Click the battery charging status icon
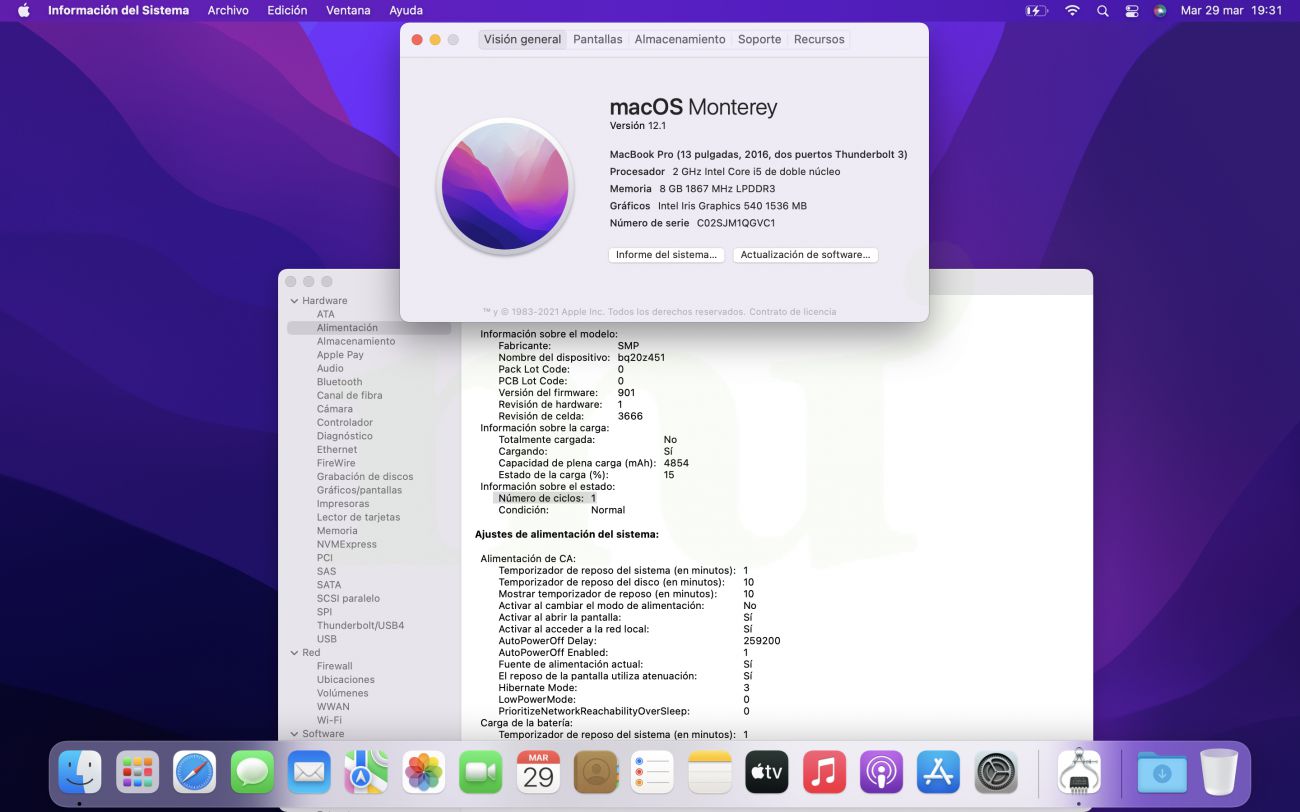Screen dimensions: 1300x812 [x=1037, y=10]
